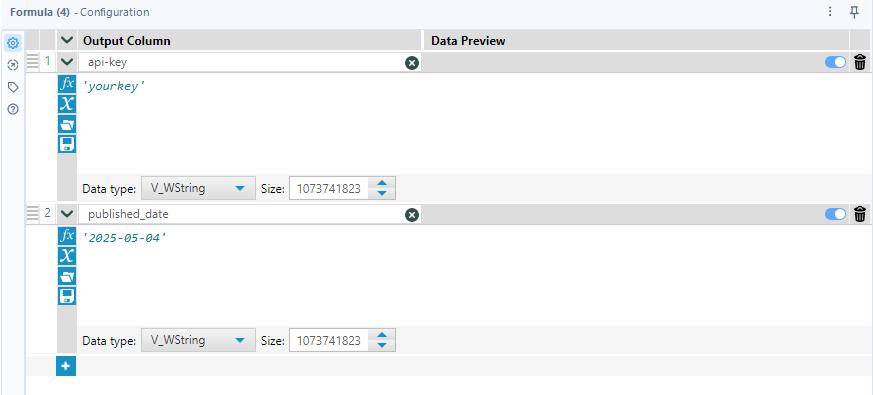
Task: Pin the Configuration window
Action: 854,12
